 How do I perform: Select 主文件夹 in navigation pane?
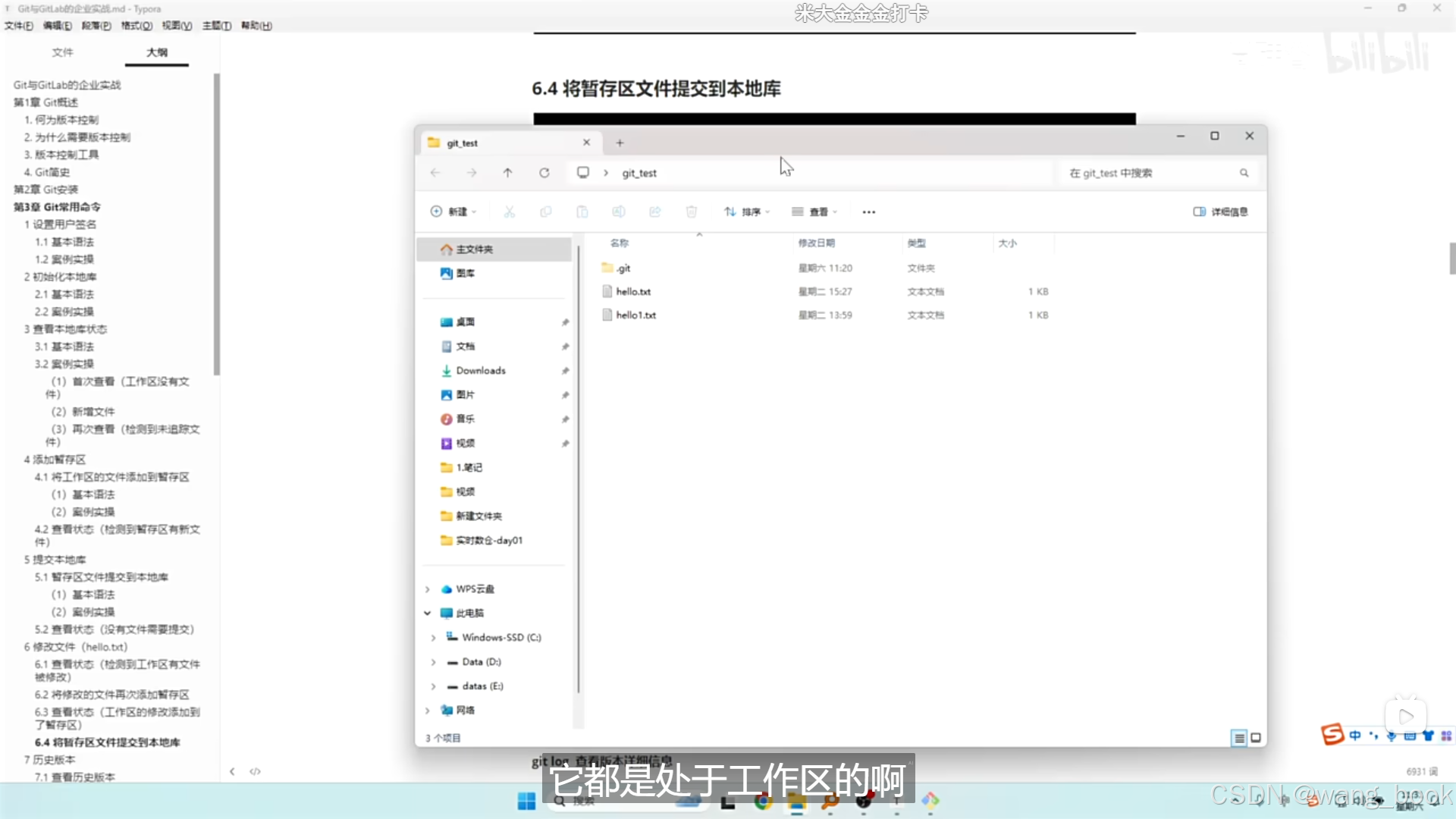click(x=494, y=249)
